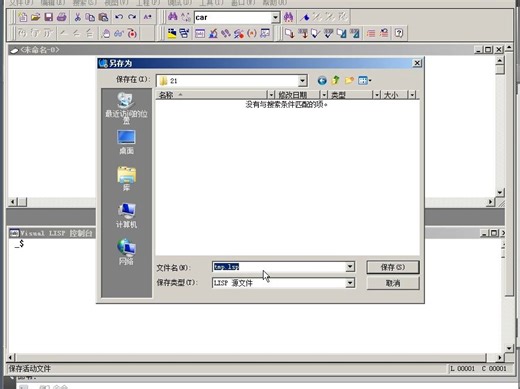Viewport: 520px width, 389px height.
Task: Click the Undo arrow icon
Action: pos(119,17)
